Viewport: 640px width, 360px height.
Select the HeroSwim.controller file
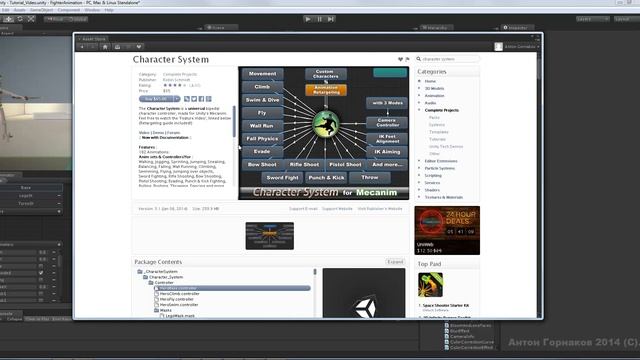[176, 304]
